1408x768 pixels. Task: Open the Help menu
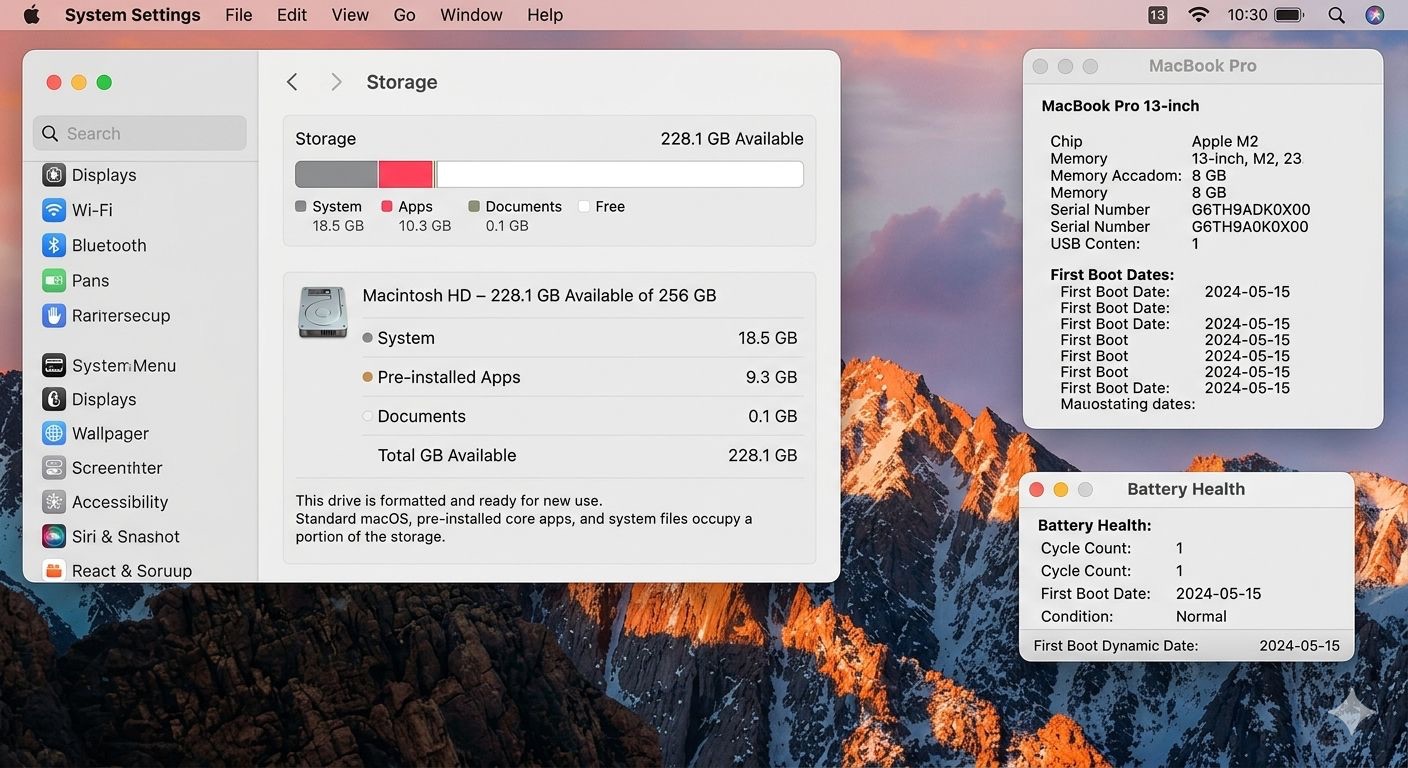[545, 15]
